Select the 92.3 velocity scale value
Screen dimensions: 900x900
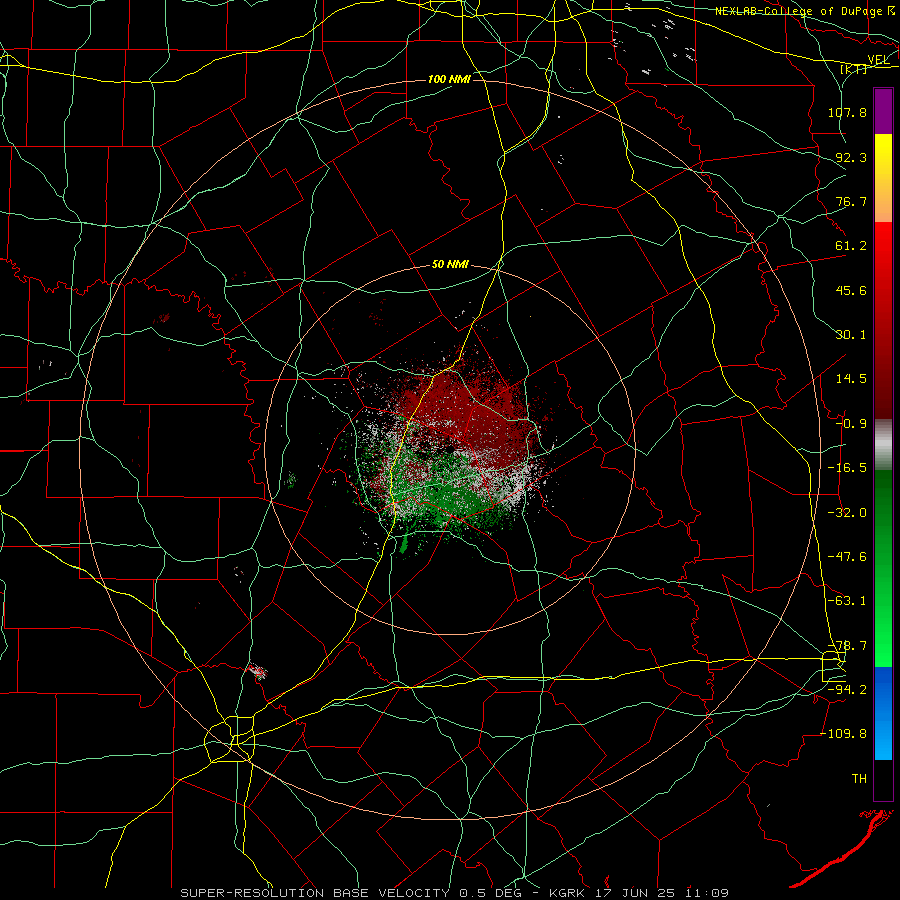tap(851, 157)
